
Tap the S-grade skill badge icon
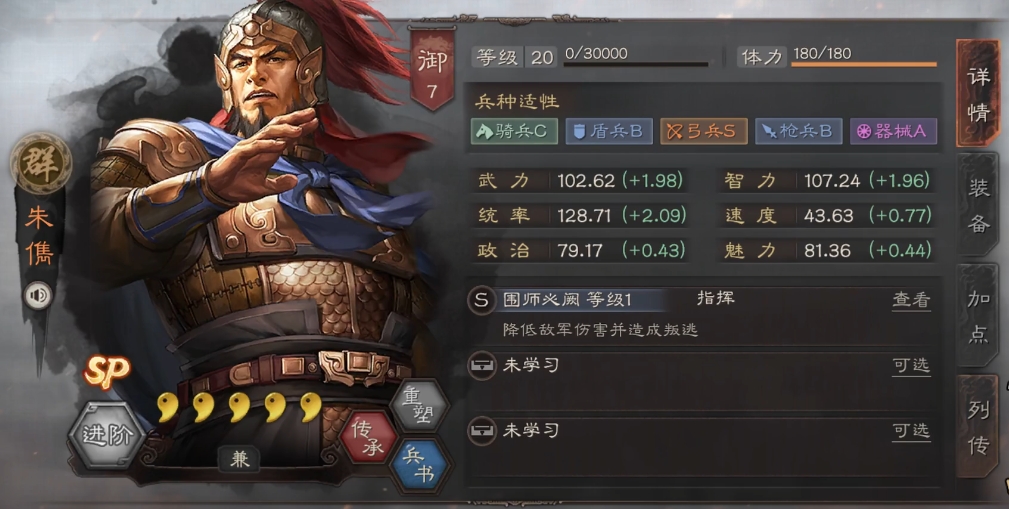coord(481,300)
